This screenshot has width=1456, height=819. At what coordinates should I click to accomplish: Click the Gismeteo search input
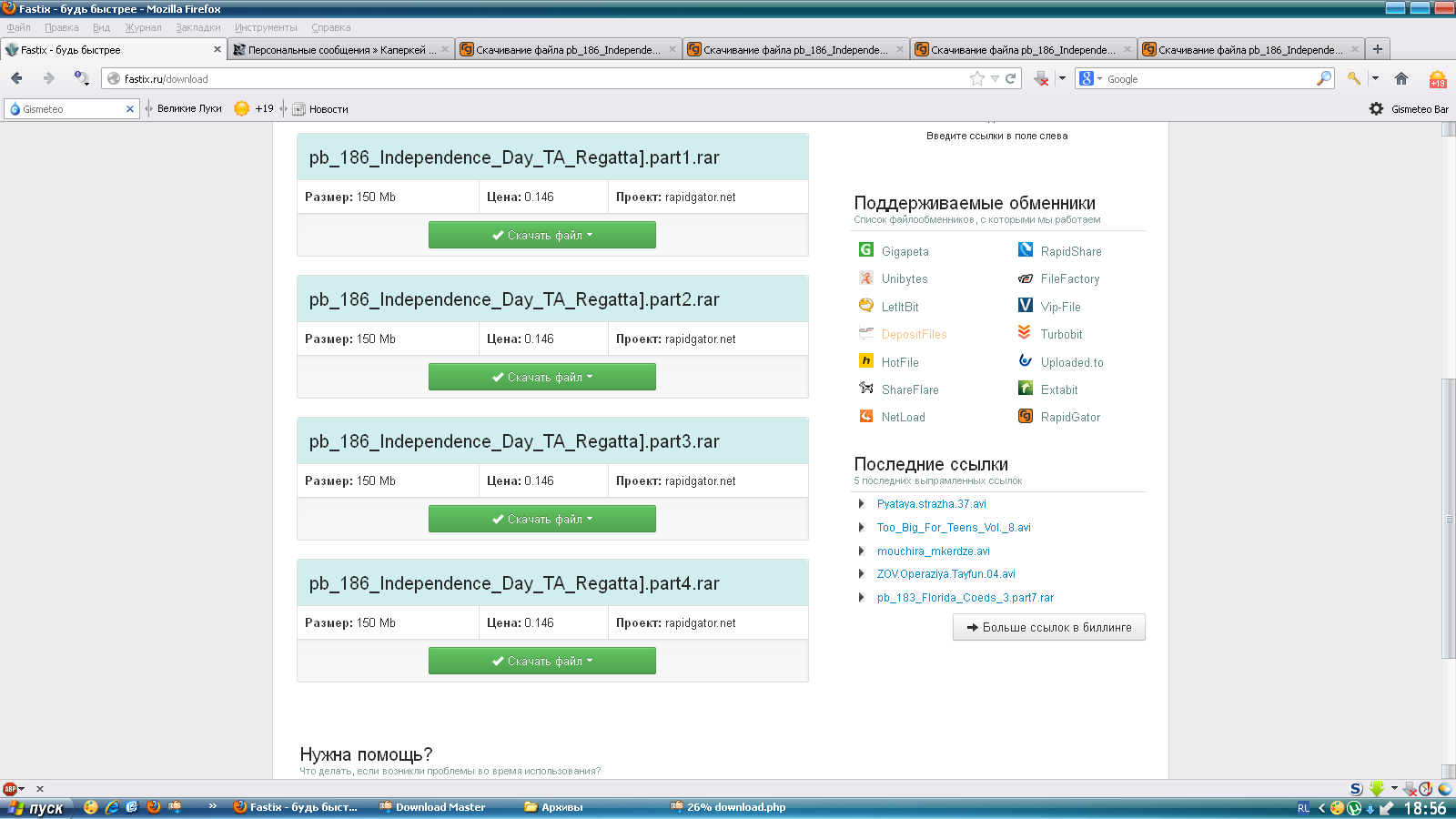[71, 109]
